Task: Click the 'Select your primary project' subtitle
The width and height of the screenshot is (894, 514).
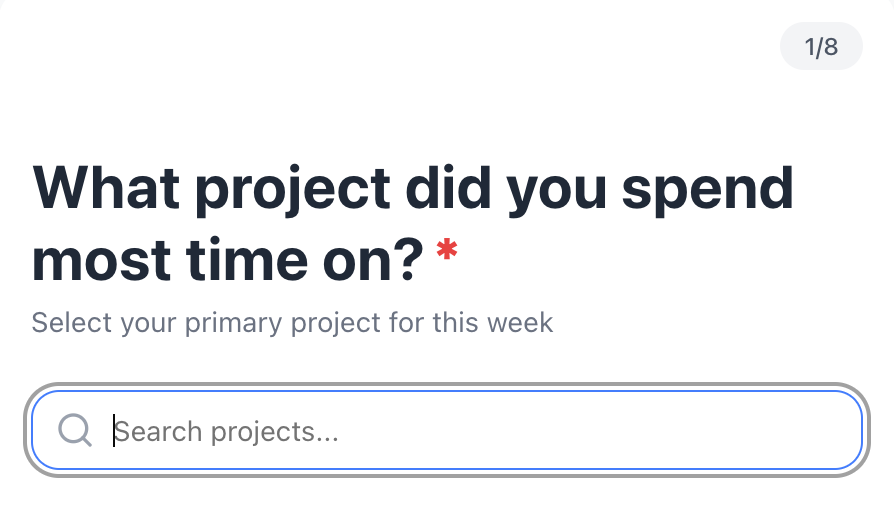Action: (x=292, y=323)
